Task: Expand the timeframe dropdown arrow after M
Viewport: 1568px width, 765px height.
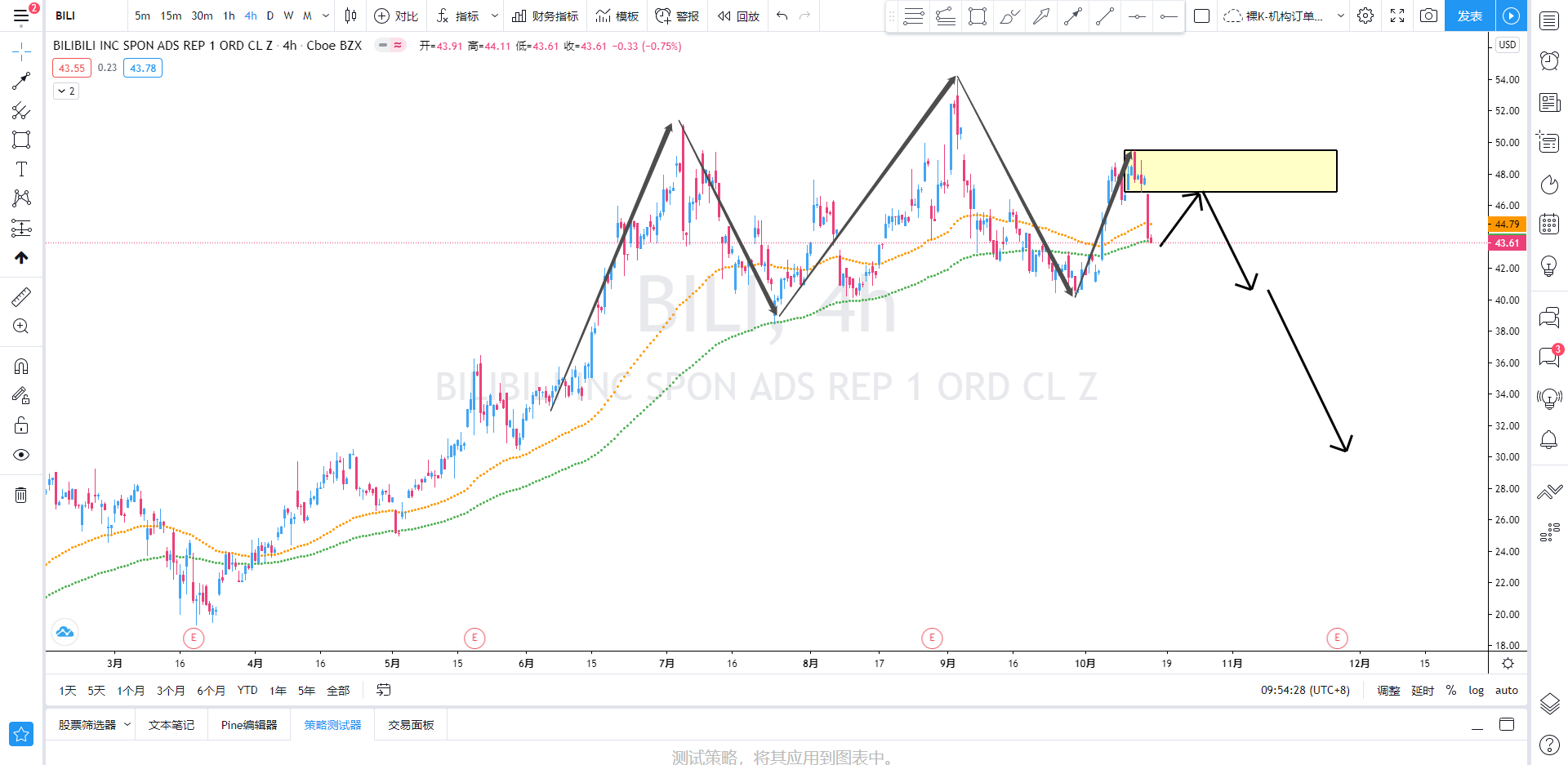Action: 326,16
